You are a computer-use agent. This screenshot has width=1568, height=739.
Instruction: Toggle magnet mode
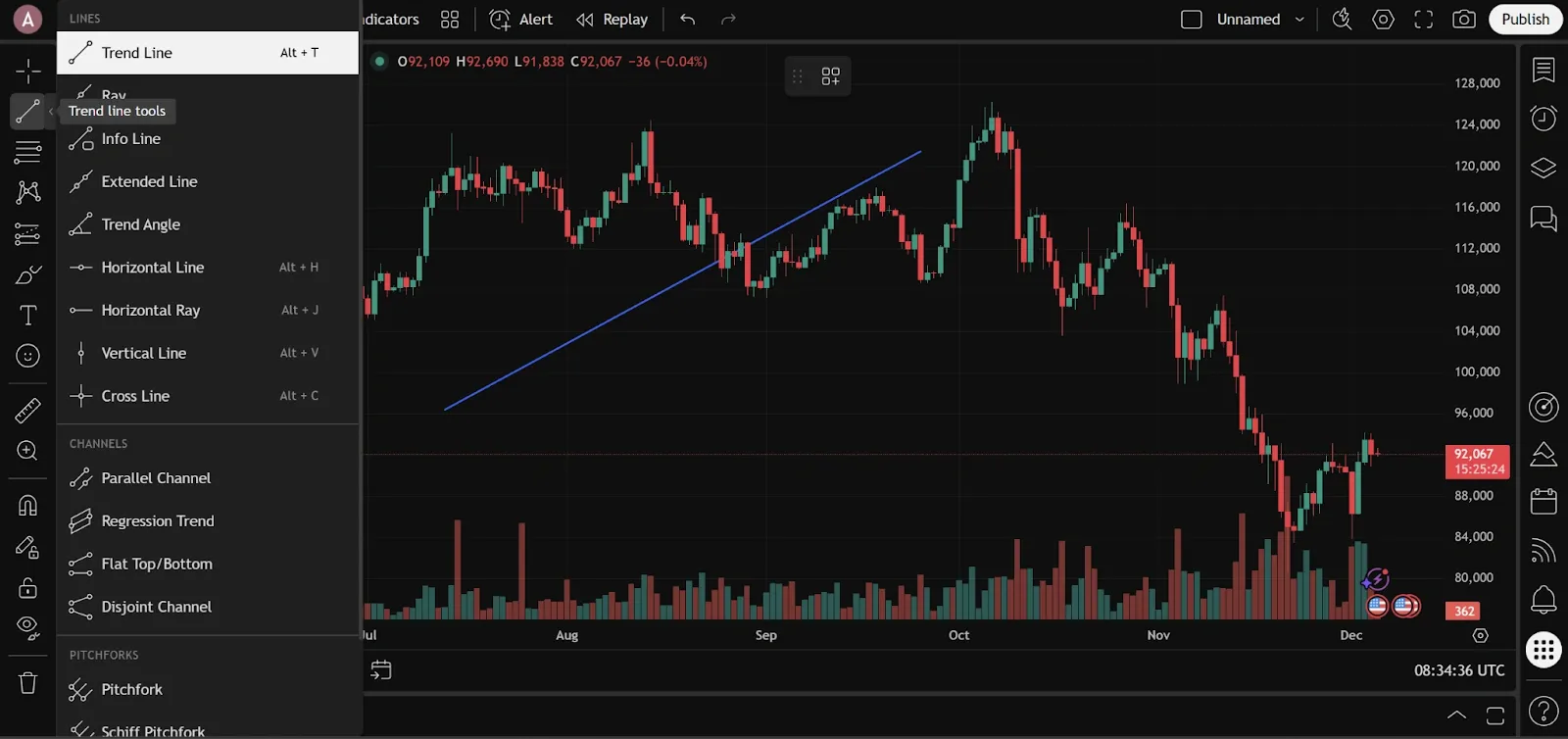pyautogui.click(x=27, y=506)
